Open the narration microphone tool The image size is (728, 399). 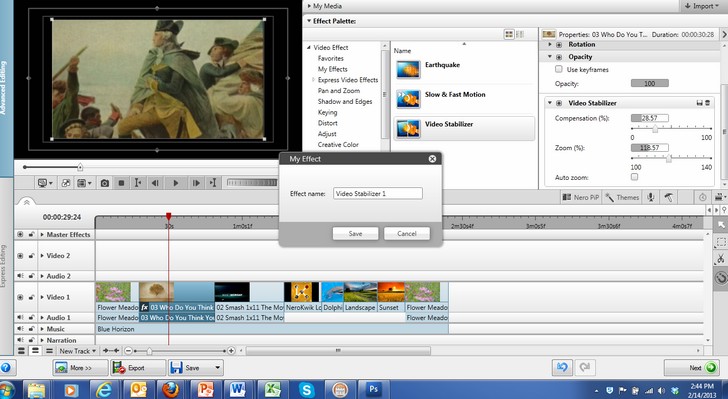click(651, 197)
